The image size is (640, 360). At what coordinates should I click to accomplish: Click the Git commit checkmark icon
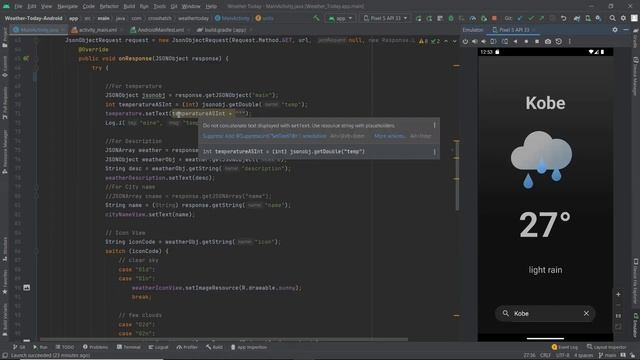[x=531, y=18]
